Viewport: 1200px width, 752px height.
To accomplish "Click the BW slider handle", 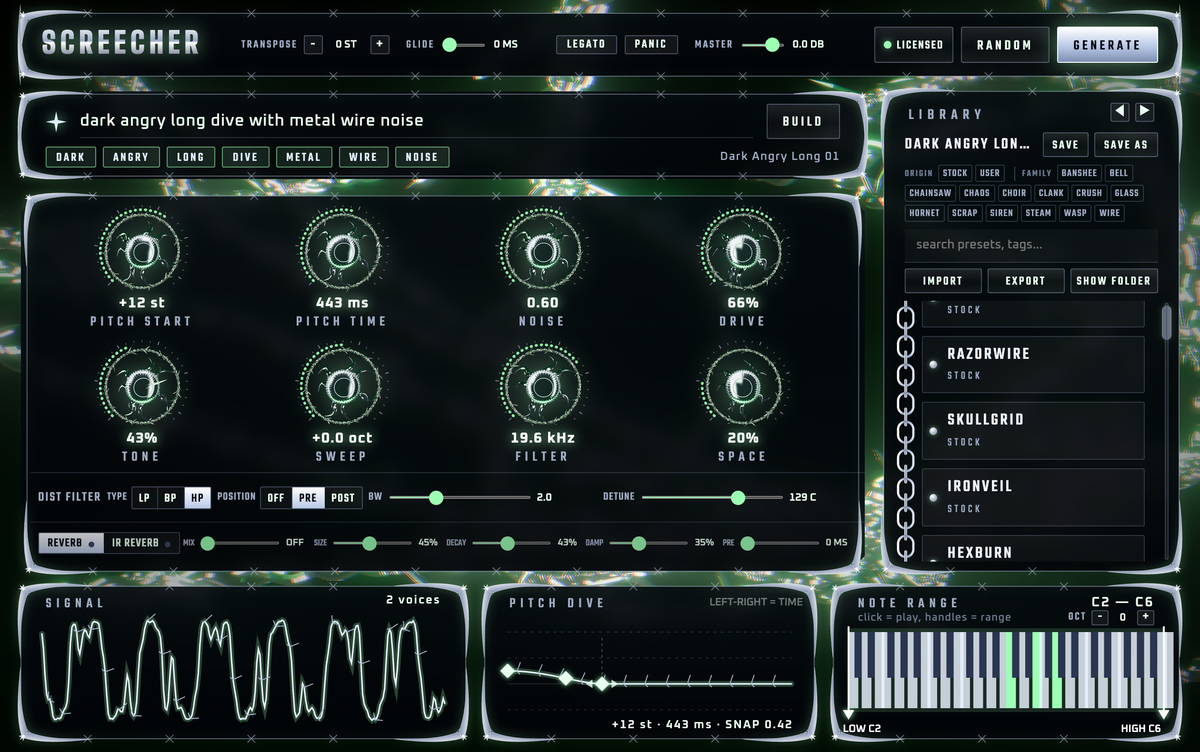I will coord(436,497).
